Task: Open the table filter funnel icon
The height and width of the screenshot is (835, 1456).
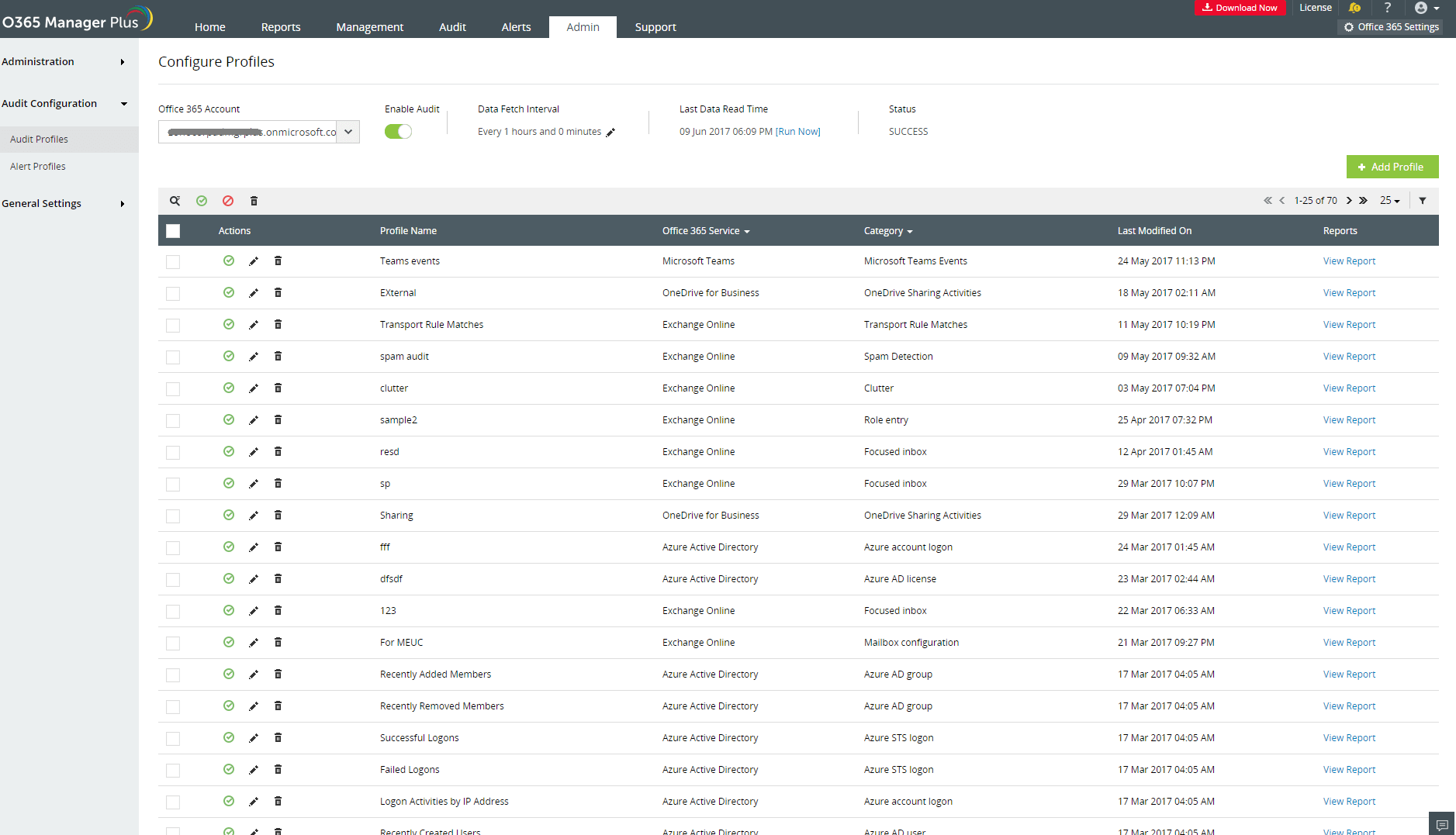Action: tap(1423, 201)
